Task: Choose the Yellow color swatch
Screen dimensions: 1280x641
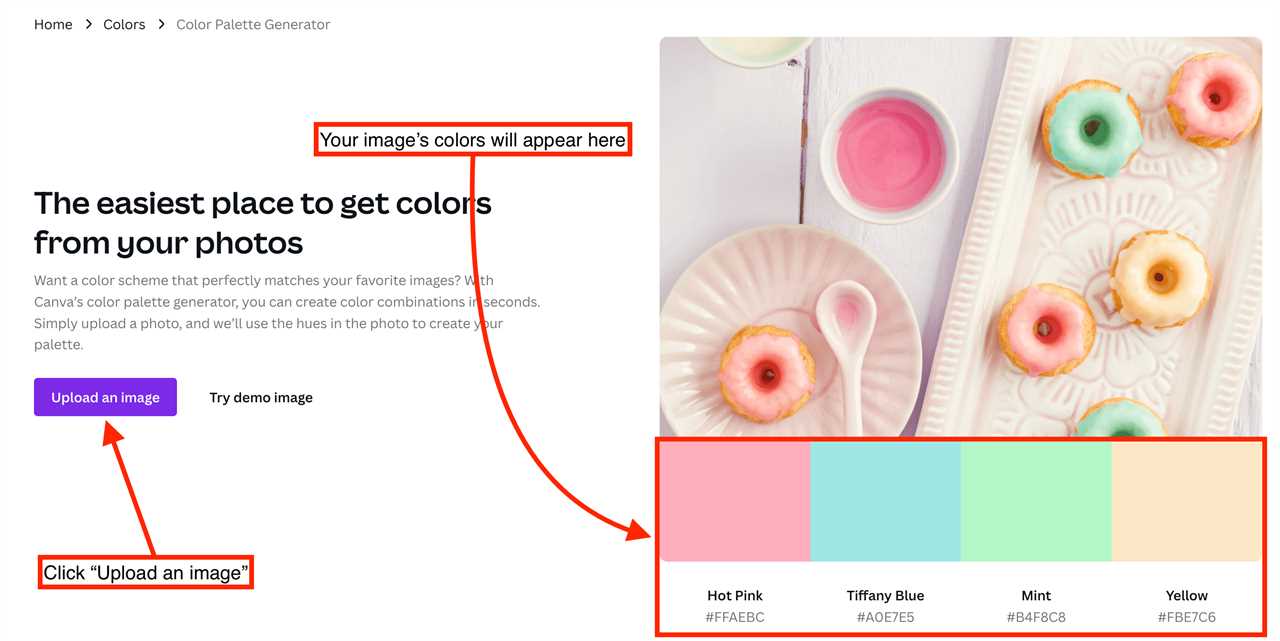Action: [x=1187, y=500]
